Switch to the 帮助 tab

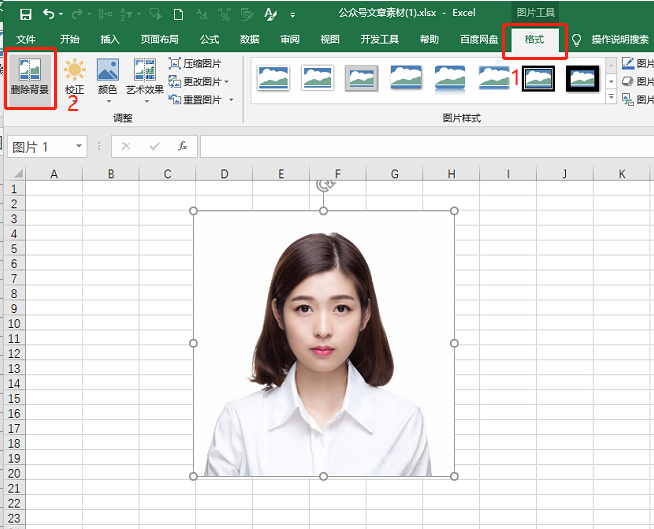pyautogui.click(x=429, y=40)
